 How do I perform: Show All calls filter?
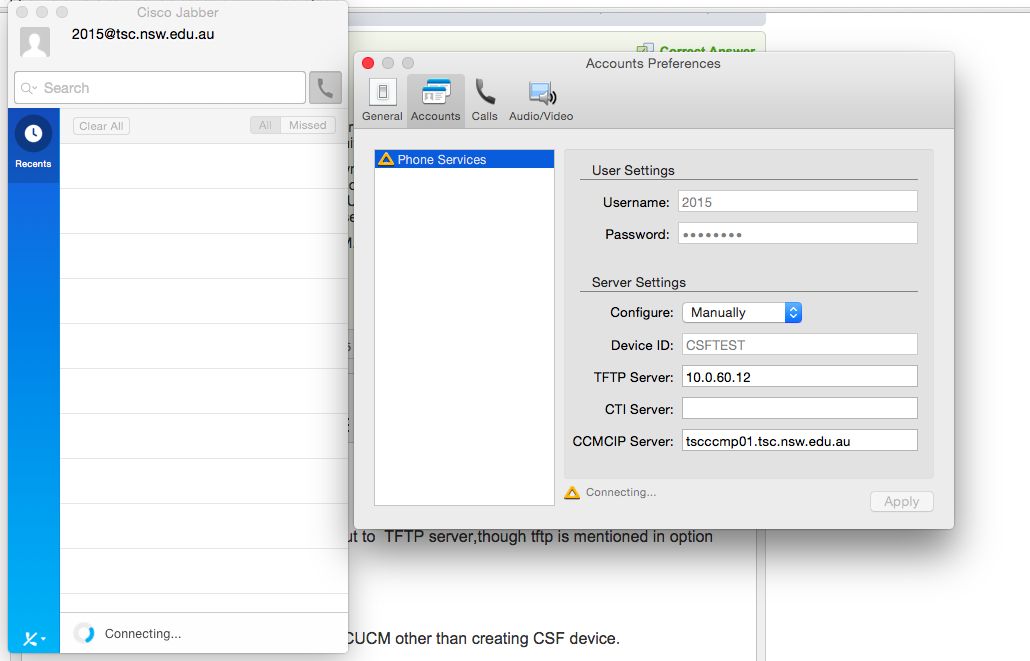265,125
